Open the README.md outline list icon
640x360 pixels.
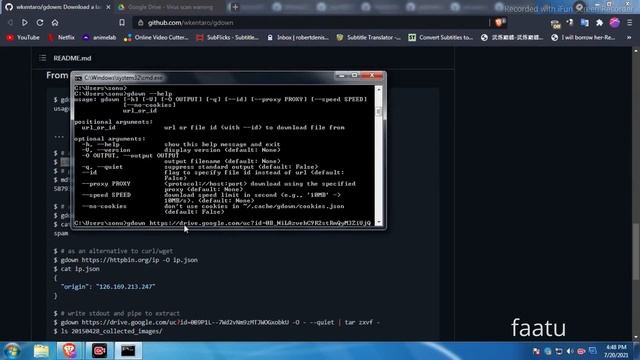click(42, 58)
